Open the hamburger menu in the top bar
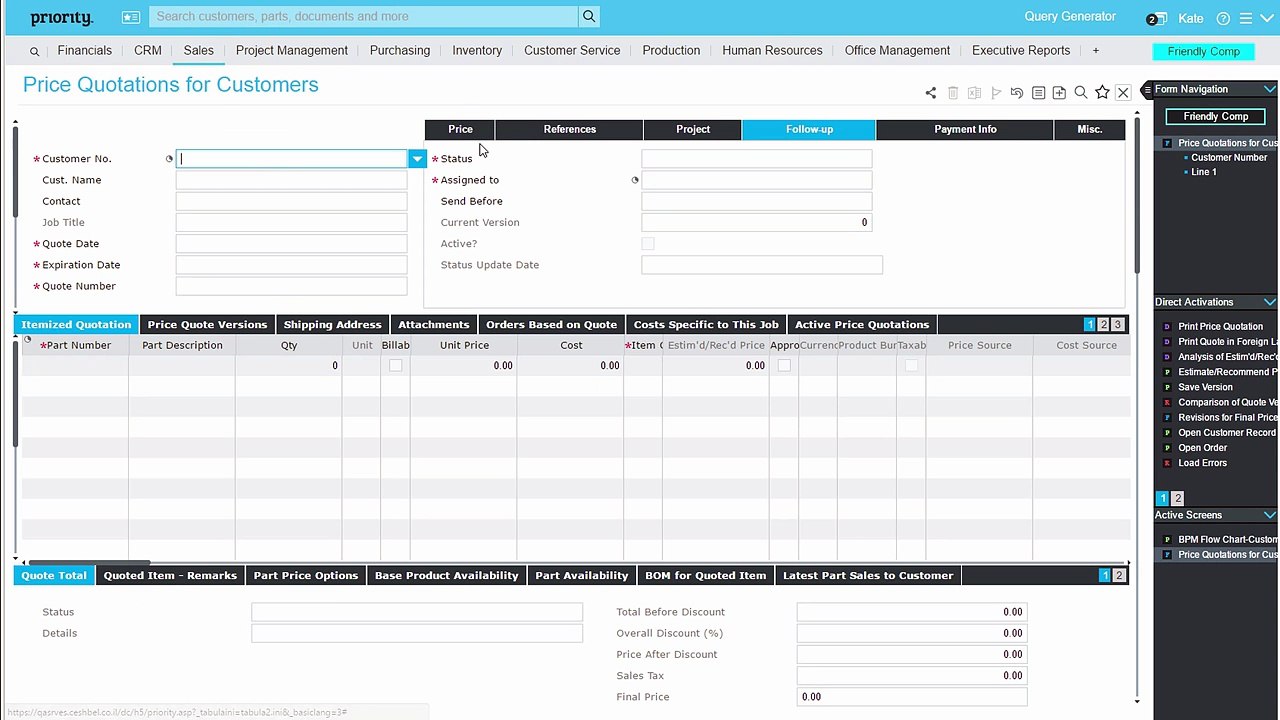The image size is (1280, 720). [1246, 18]
